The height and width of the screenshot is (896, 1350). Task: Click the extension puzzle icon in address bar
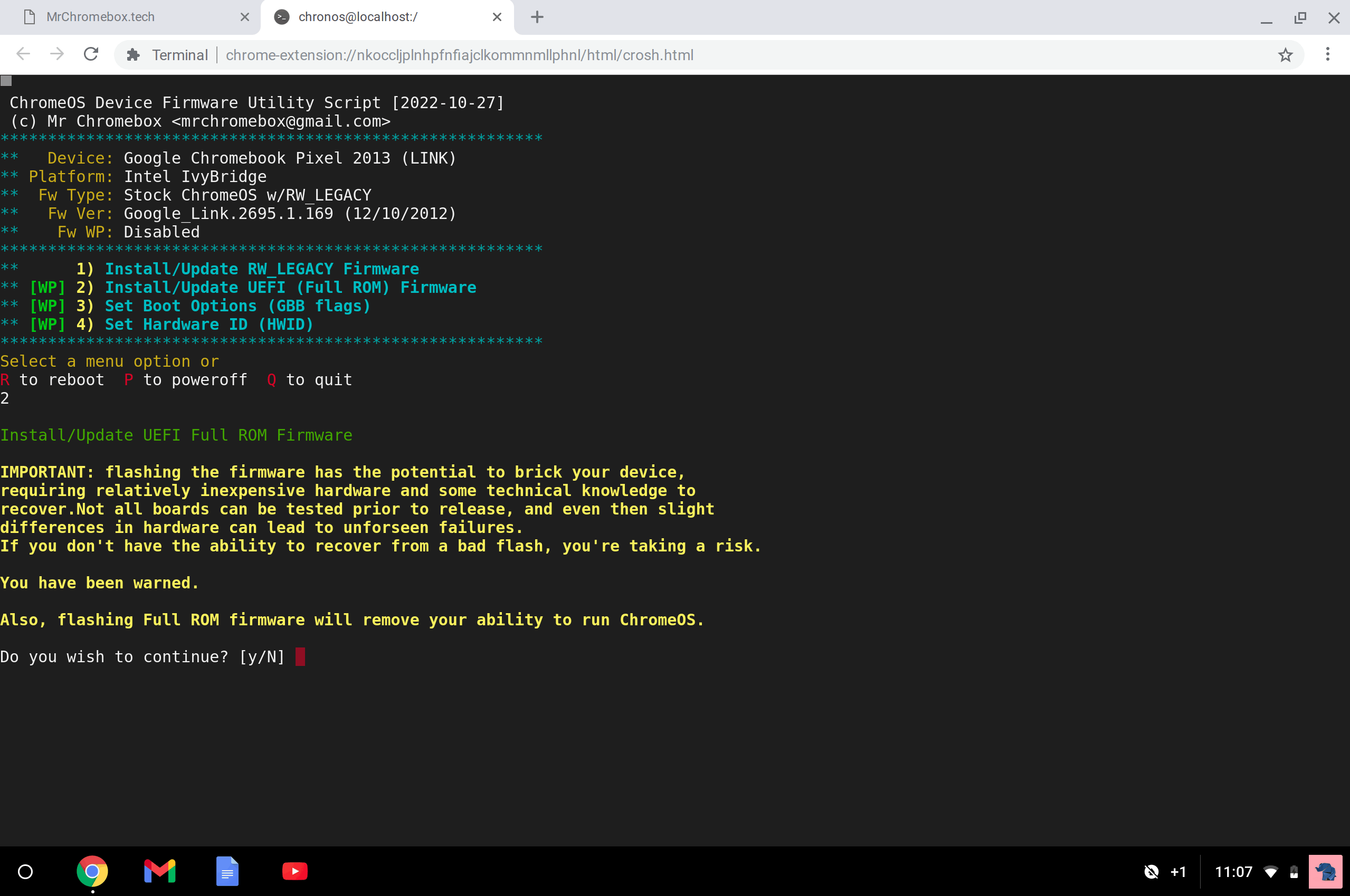coord(133,55)
